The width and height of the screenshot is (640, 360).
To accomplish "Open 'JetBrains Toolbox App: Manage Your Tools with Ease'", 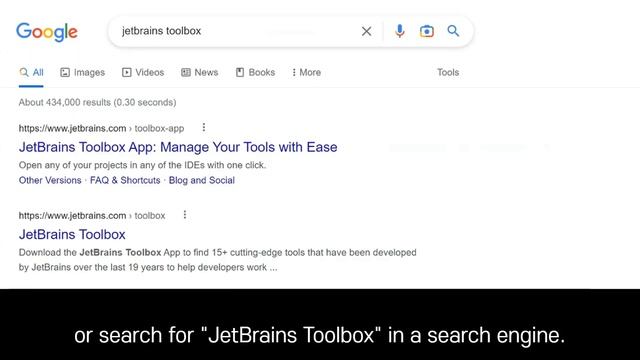I will 178,147.
